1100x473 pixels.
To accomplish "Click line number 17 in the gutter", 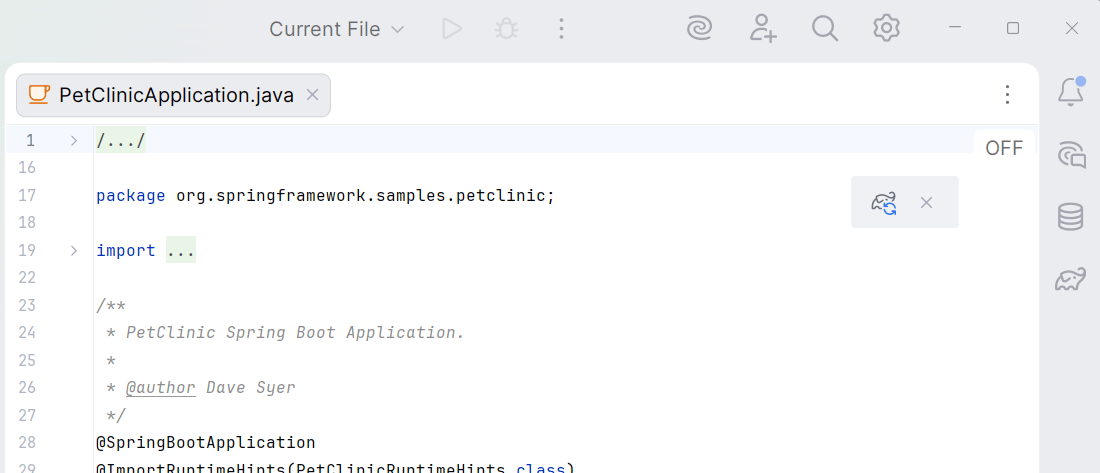I will pos(27,196).
